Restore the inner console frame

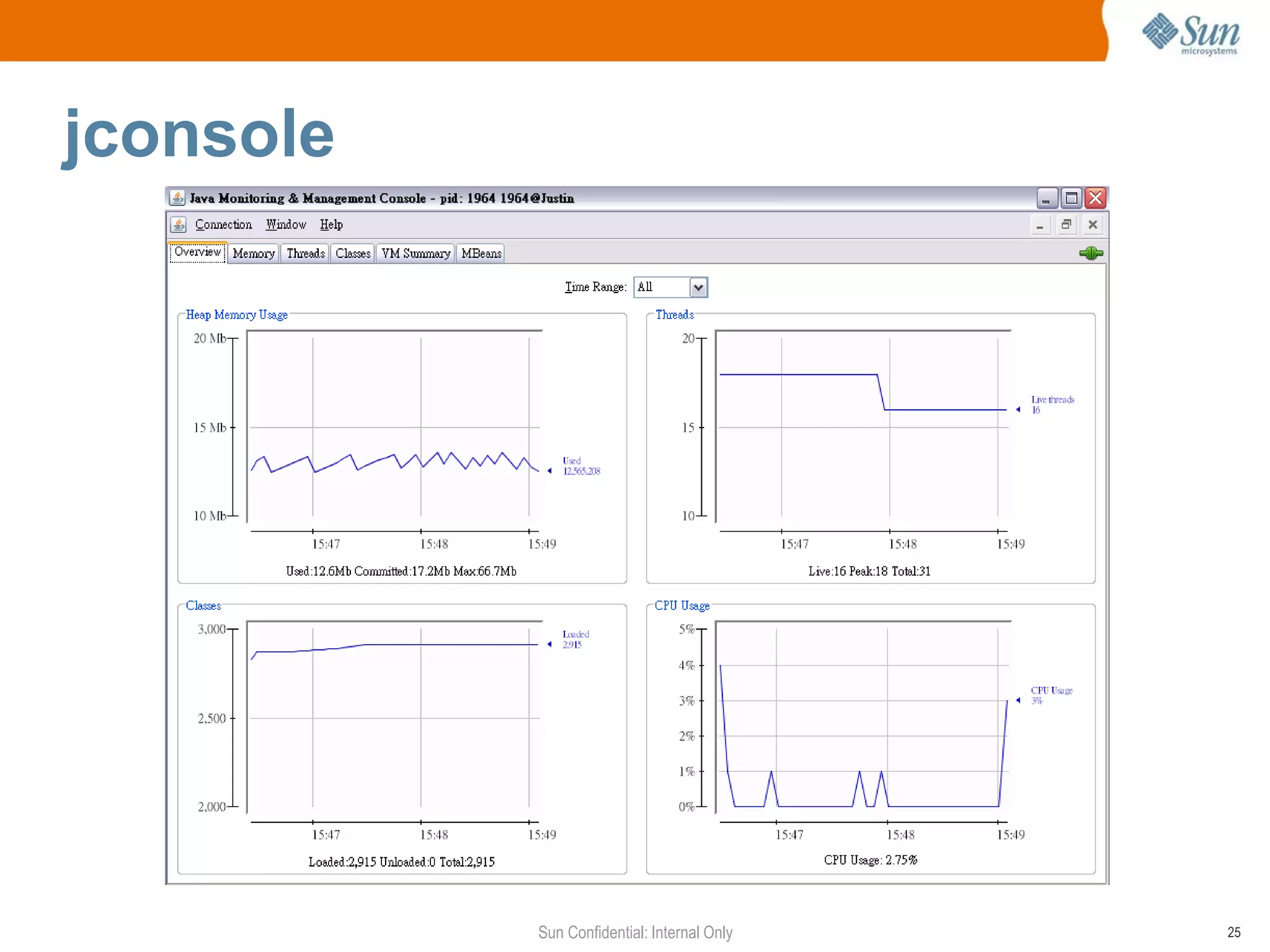pyautogui.click(x=1067, y=225)
